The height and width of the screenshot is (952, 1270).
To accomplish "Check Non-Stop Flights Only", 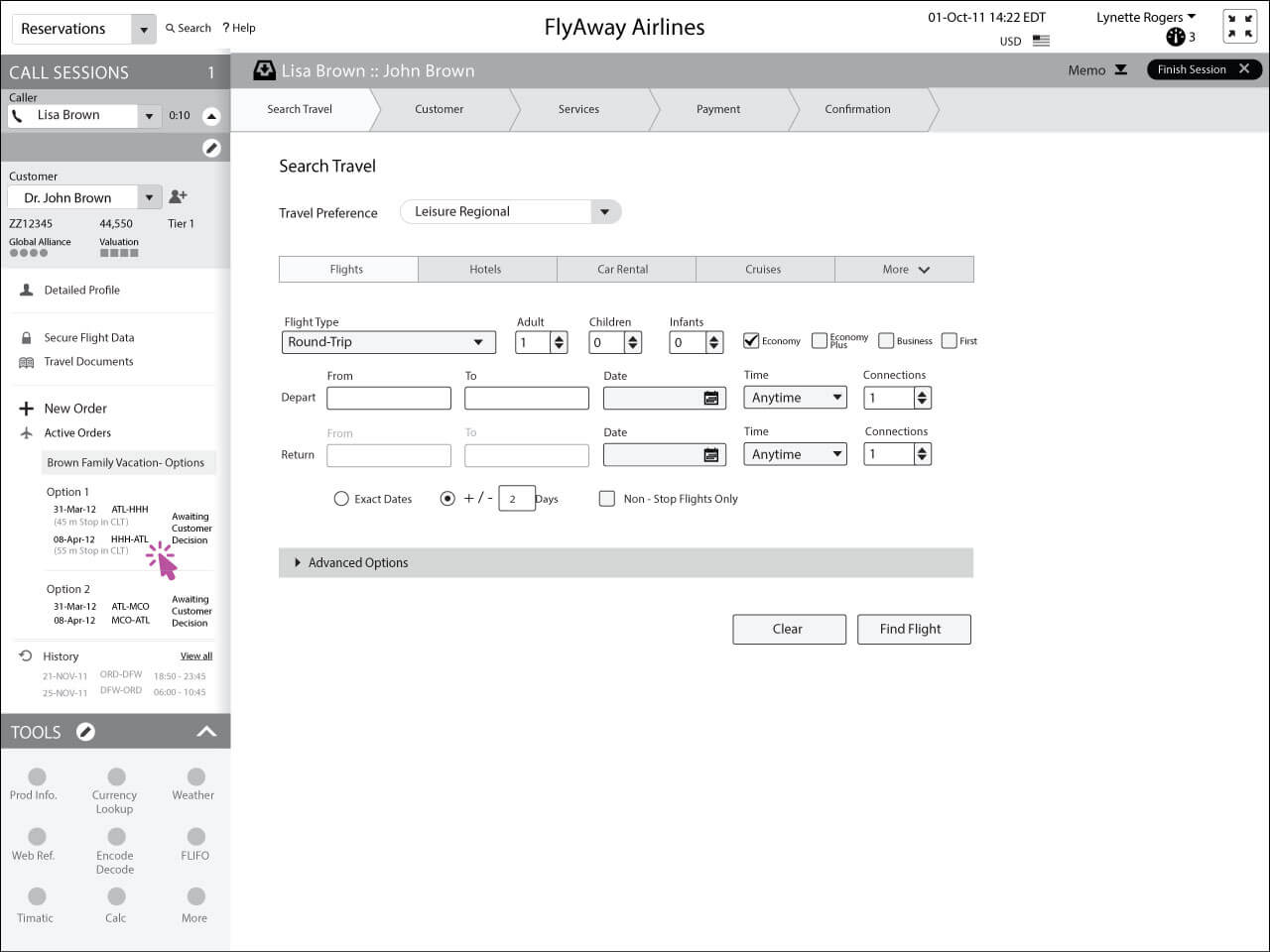I will click(607, 499).
